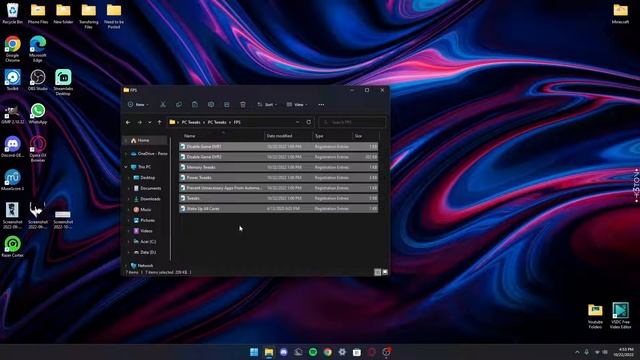Switch to details view icon in status bar
Screen dimensions: 640x360
(x=378, y=272)
